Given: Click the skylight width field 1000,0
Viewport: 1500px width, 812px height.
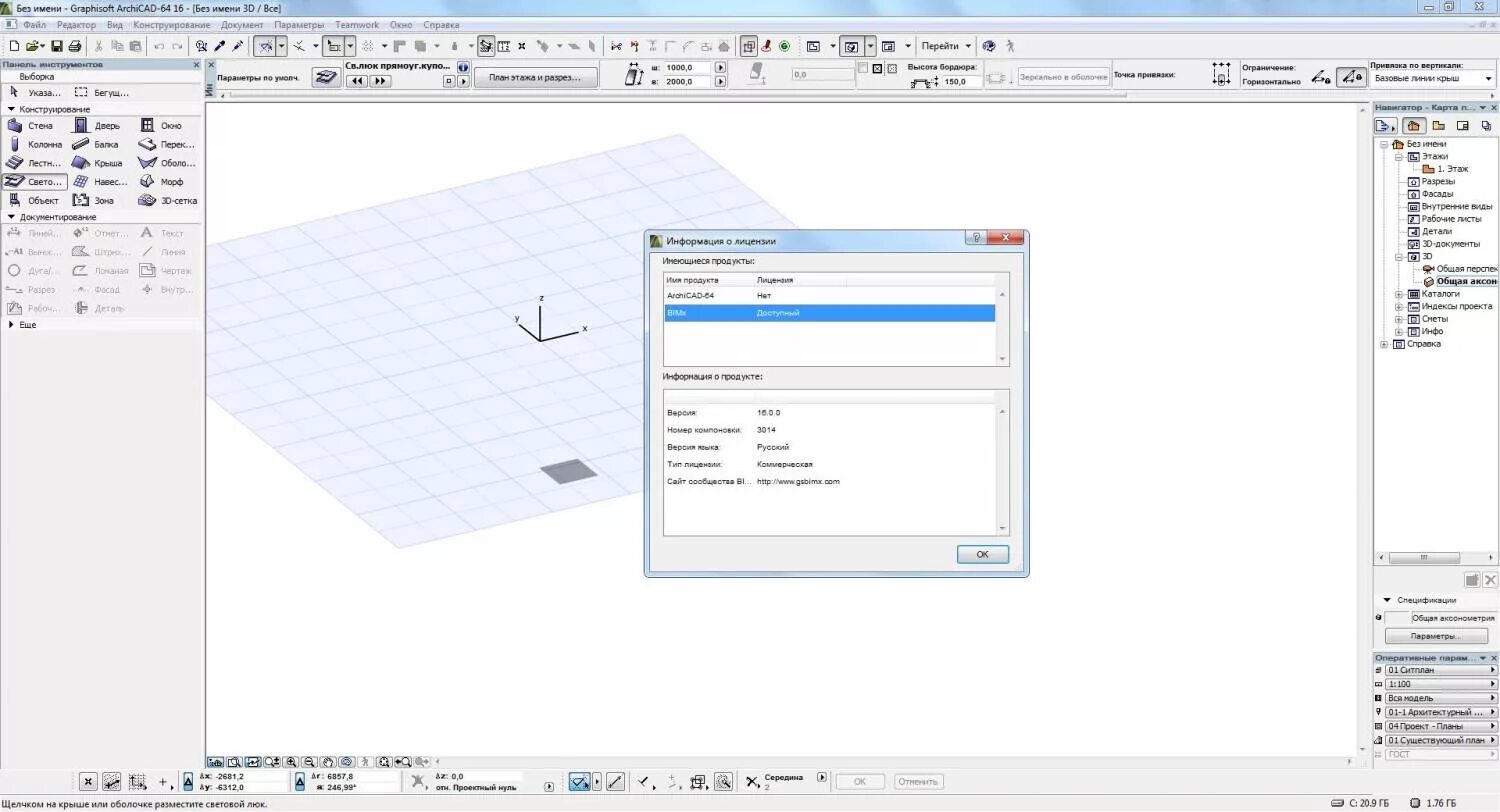Looking at the screenshot, I should click(688, 68).
